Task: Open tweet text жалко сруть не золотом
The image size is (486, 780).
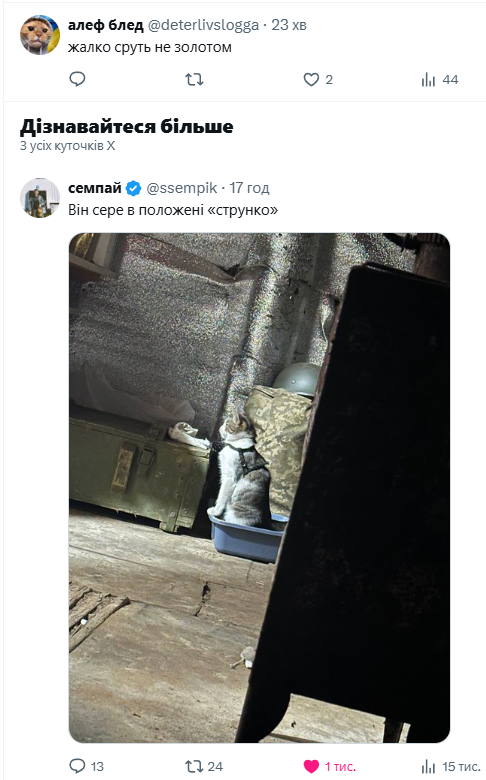Action: 150,47
